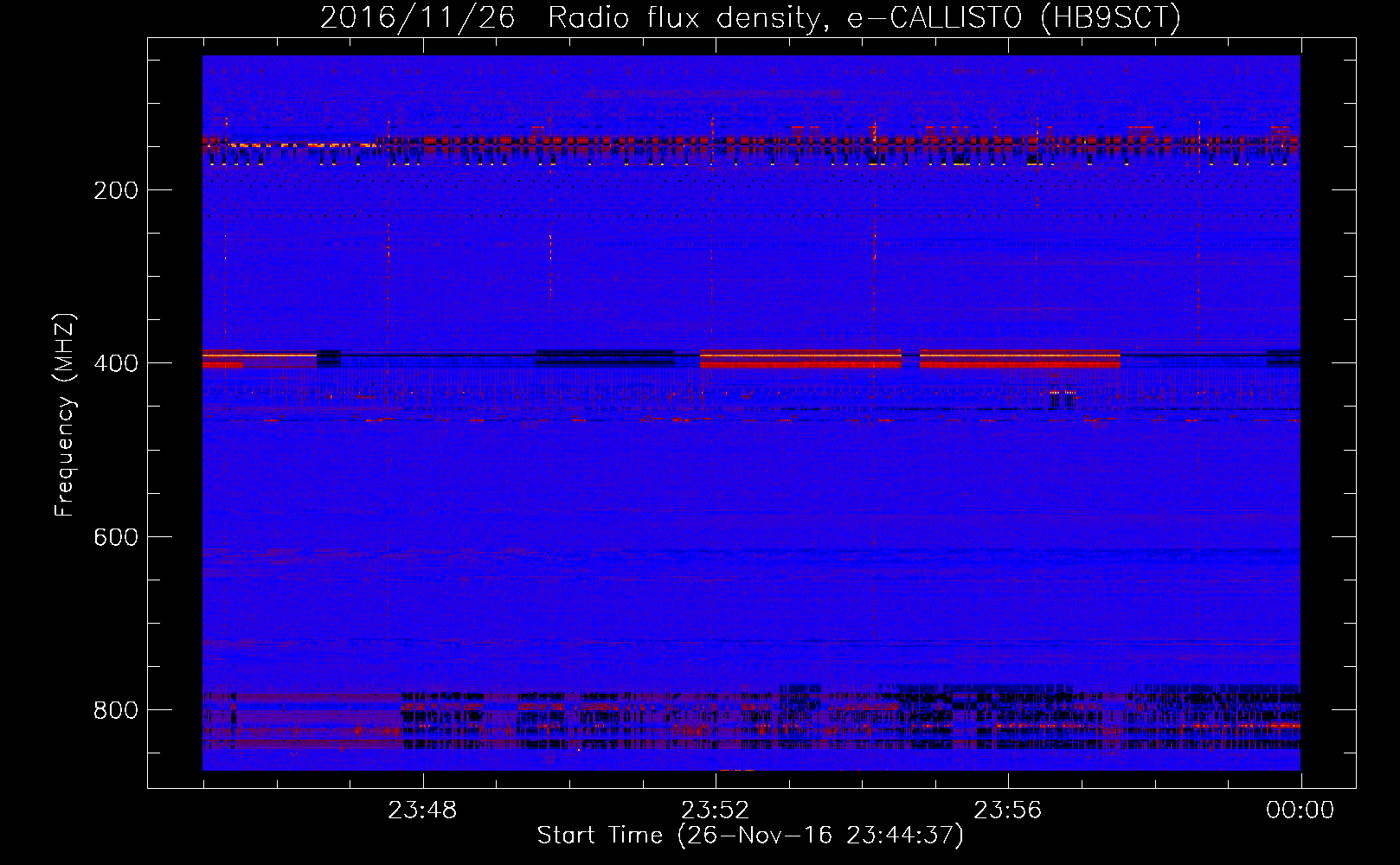Screen dimensions: 1400x865
Task: Click the '400' frequency tick label
Action: pyautogui.click(x=116, y=363)
